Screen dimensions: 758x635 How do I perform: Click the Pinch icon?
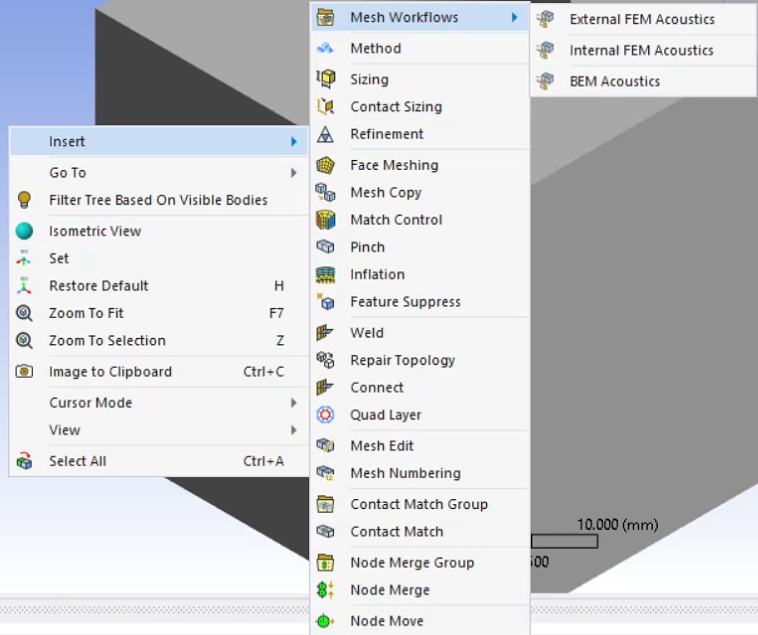tap(325, 247)
